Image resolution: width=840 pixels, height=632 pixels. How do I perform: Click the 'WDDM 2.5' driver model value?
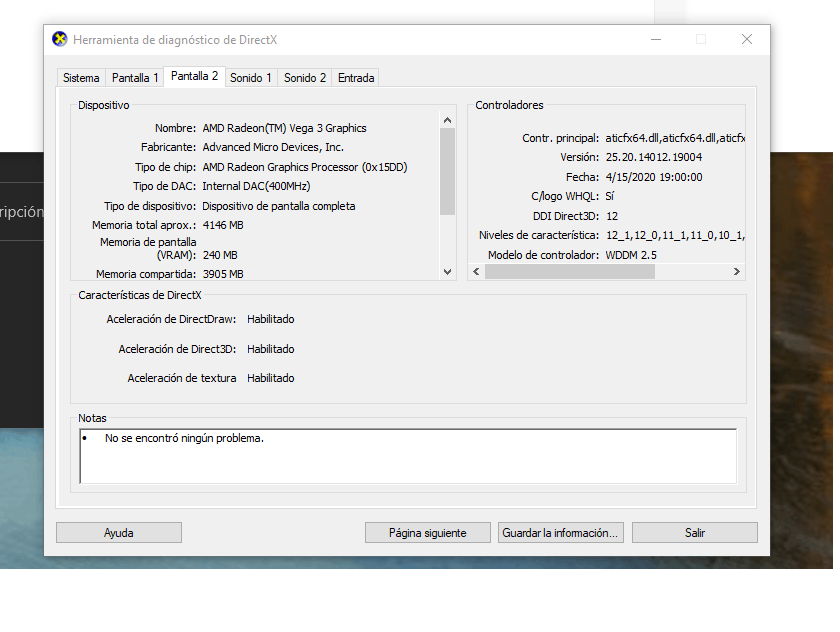(631, 255)
